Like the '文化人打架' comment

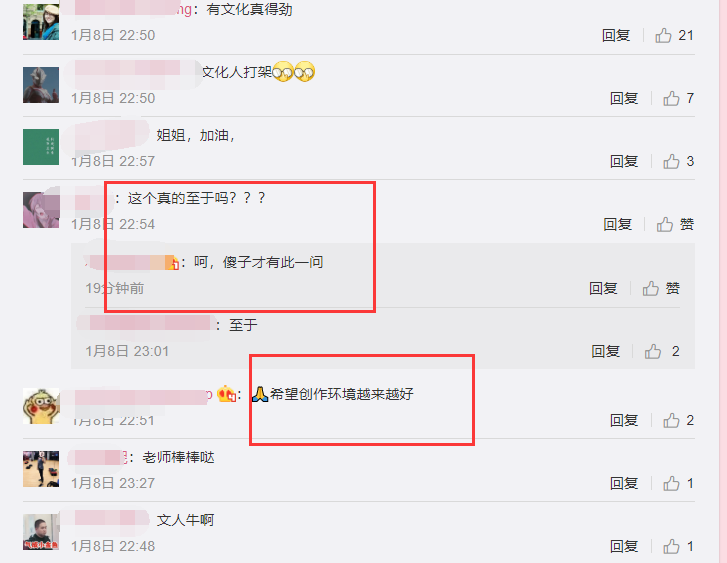(x=678, y=98)
